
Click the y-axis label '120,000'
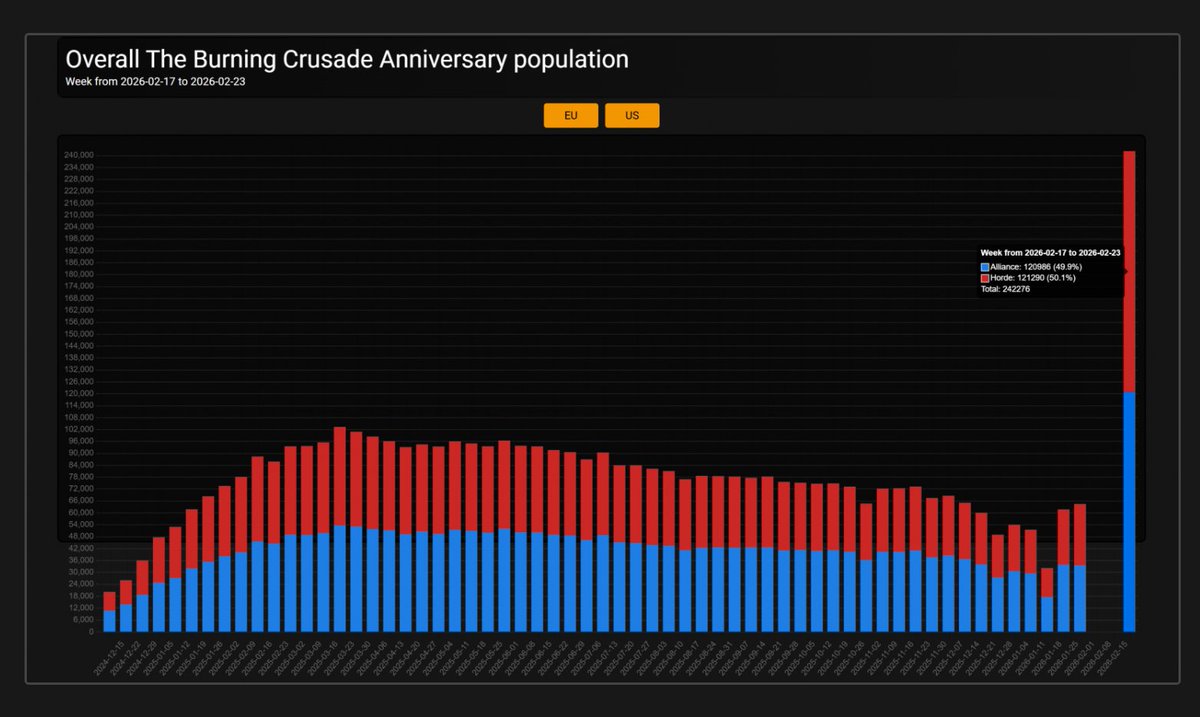(78, 393)
